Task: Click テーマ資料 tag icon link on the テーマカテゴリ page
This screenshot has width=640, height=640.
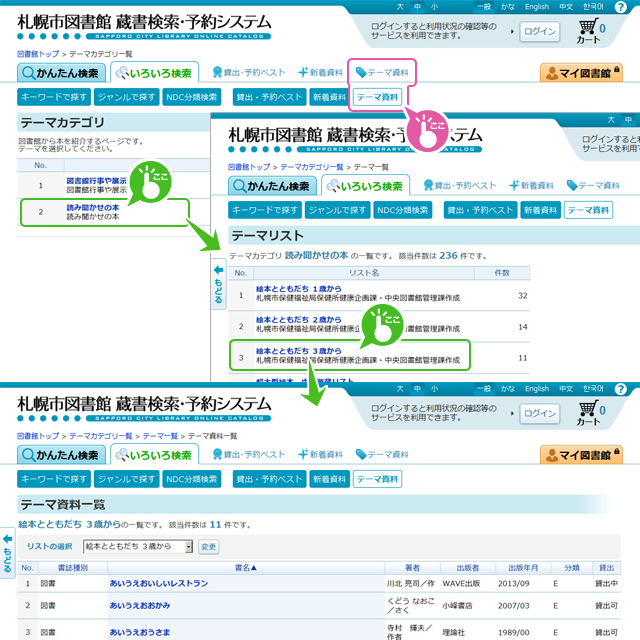Action: (382, 73)
